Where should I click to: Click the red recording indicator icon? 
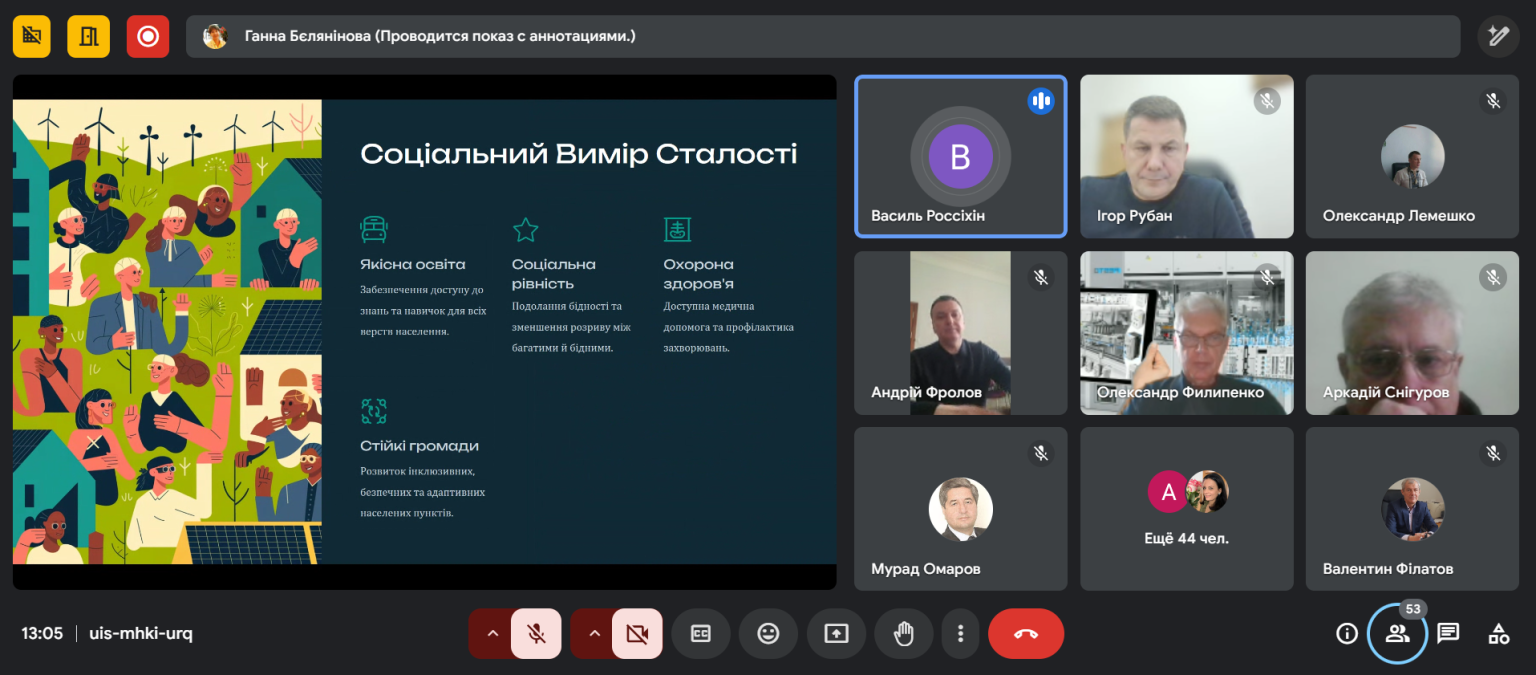pos(147,37)
